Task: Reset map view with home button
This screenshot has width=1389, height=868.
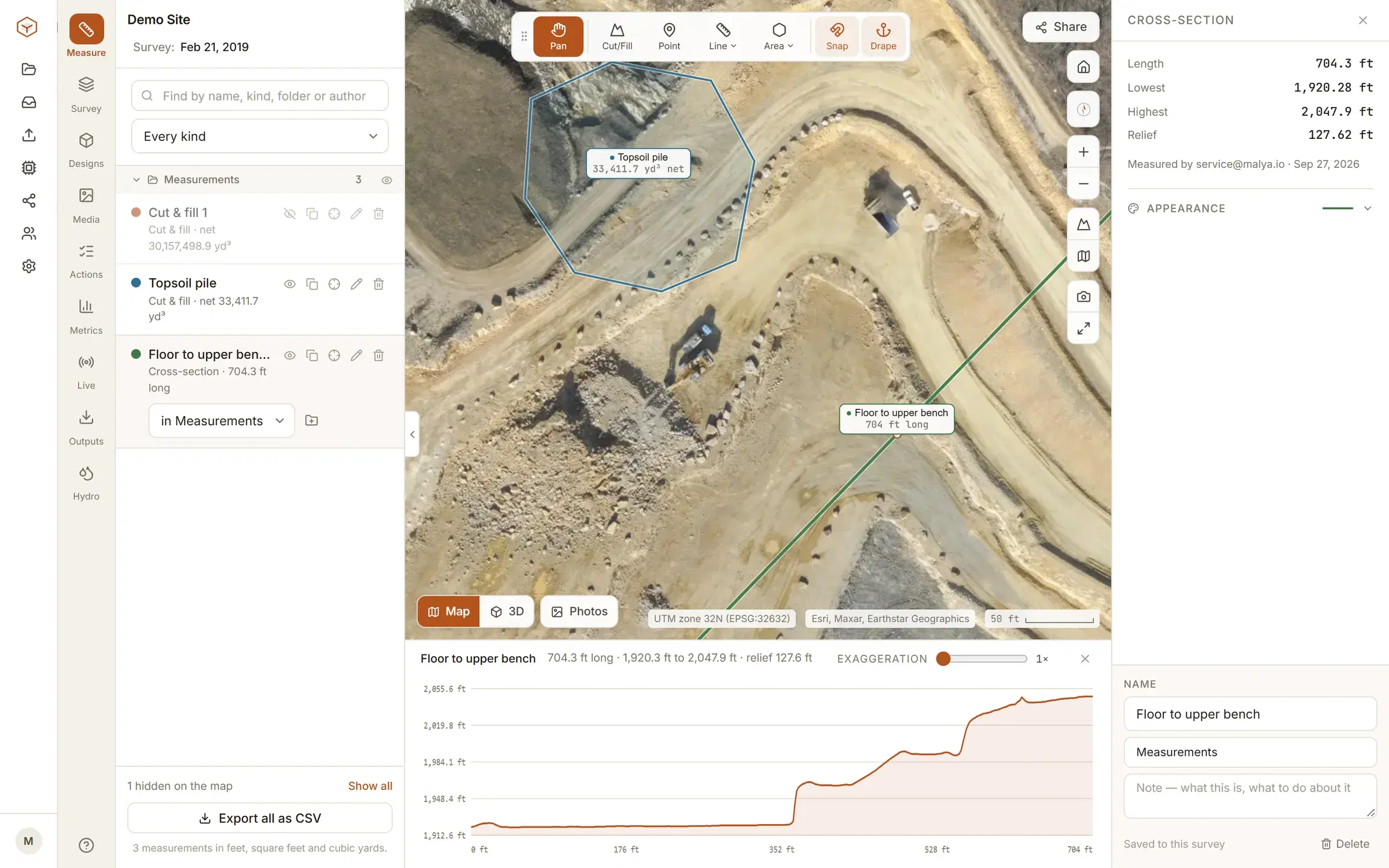Action: coord(1083,67)
